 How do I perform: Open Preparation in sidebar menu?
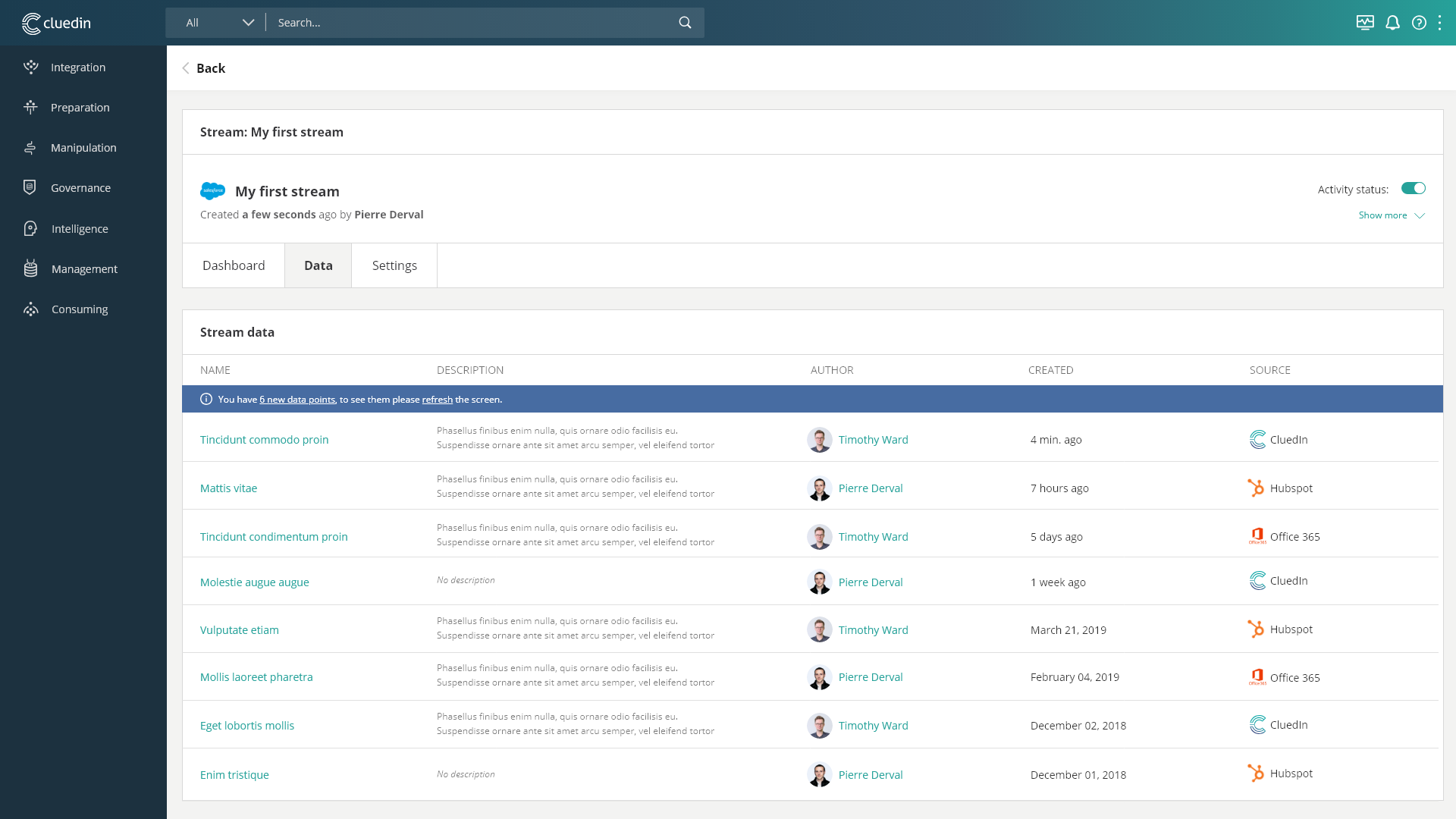tap(80, 107)
